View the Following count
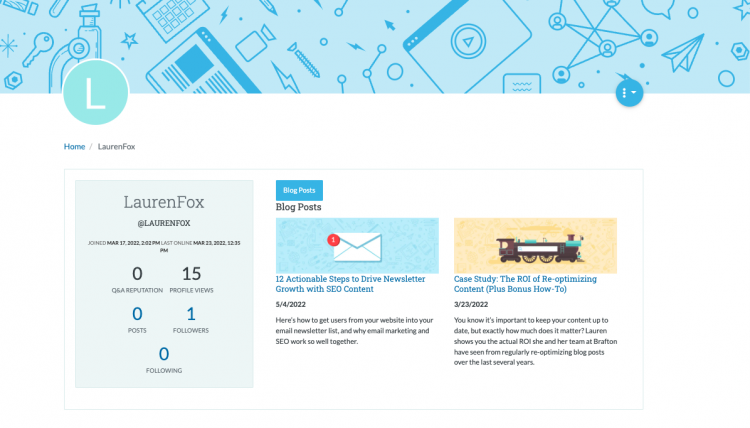 [164, 354]
